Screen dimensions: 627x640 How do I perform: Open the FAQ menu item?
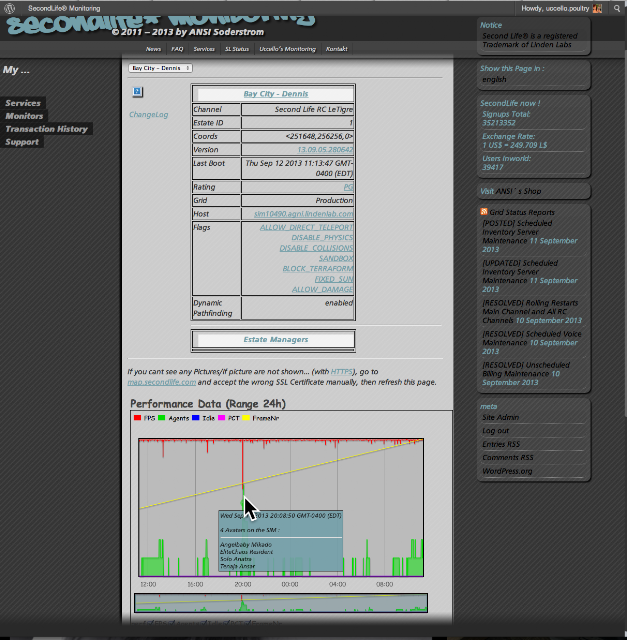click(x=177, y=49)
